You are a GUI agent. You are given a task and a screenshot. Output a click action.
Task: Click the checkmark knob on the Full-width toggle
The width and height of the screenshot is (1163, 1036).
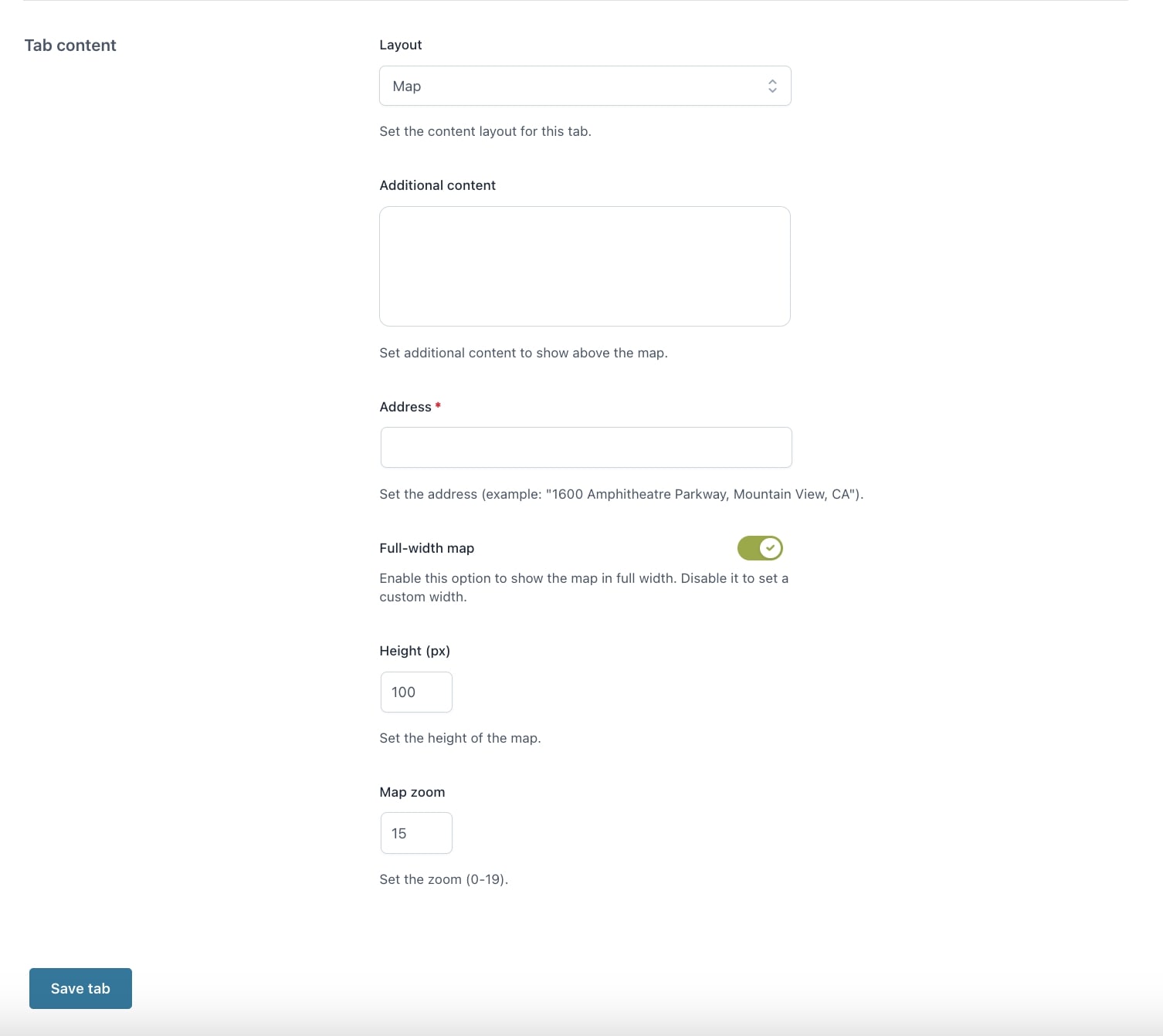(770, 548)
